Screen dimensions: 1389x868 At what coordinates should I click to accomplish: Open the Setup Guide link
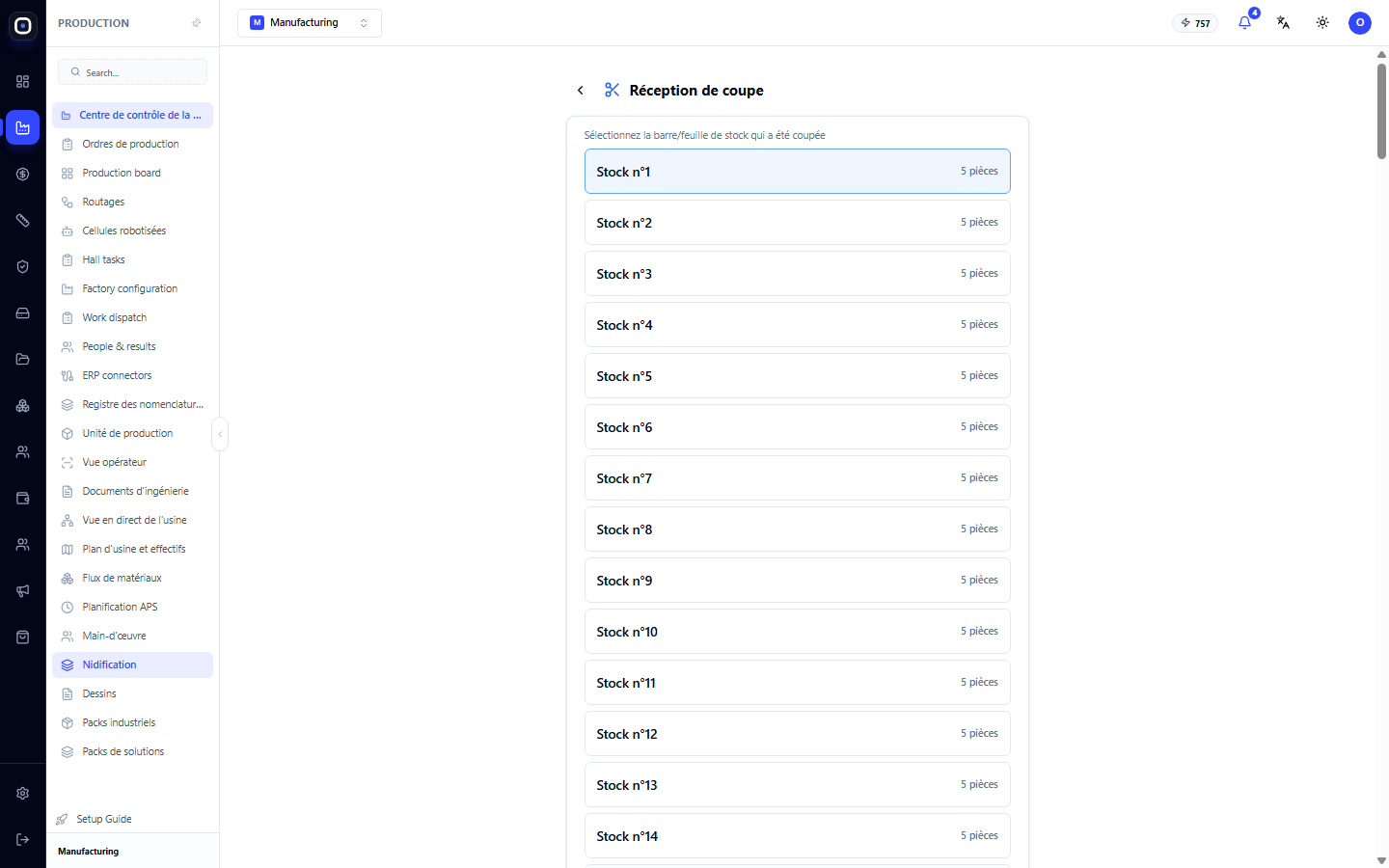coord(104,819)
